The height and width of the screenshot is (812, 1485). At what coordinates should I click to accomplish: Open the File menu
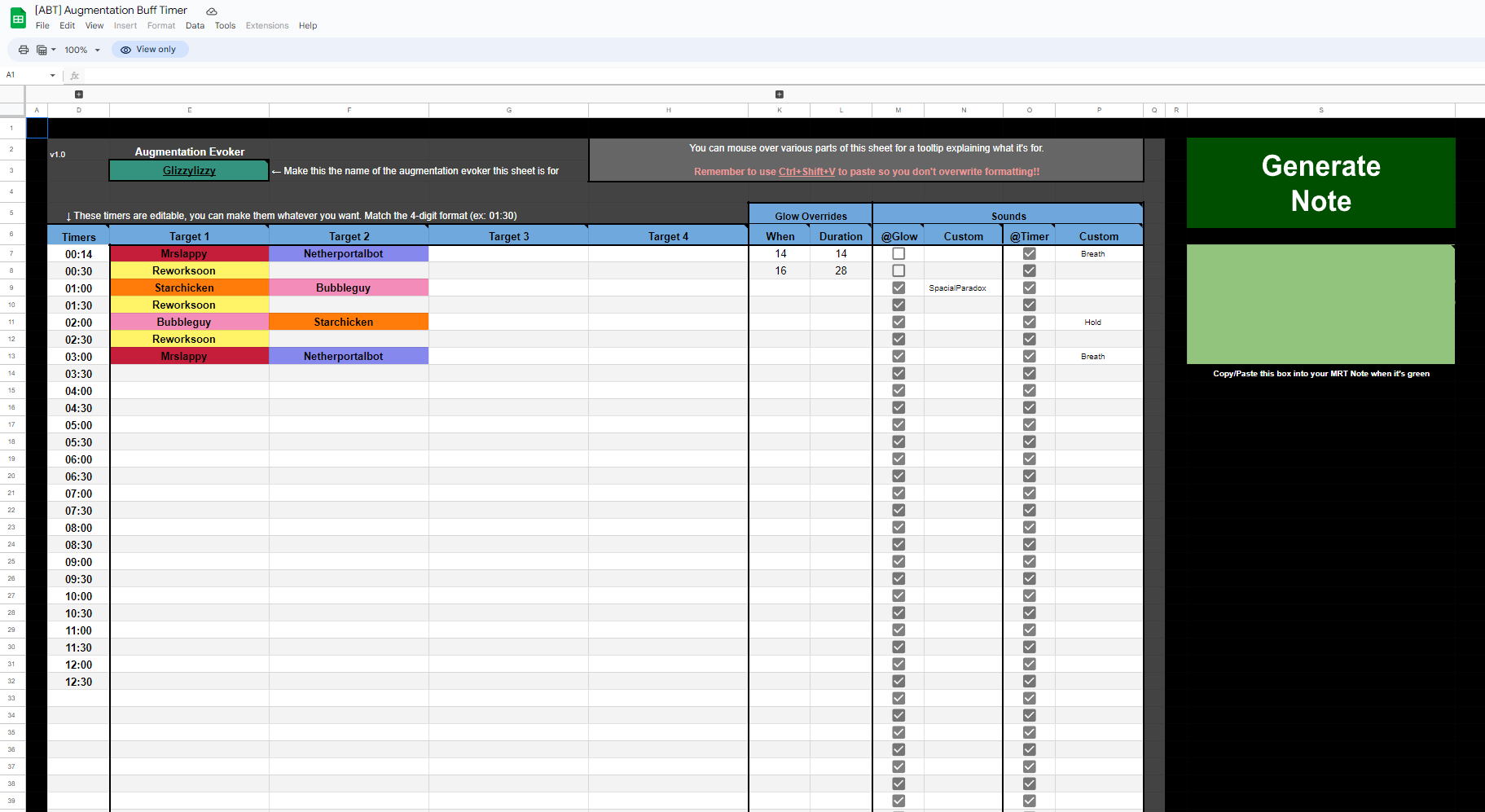[42, 26]
